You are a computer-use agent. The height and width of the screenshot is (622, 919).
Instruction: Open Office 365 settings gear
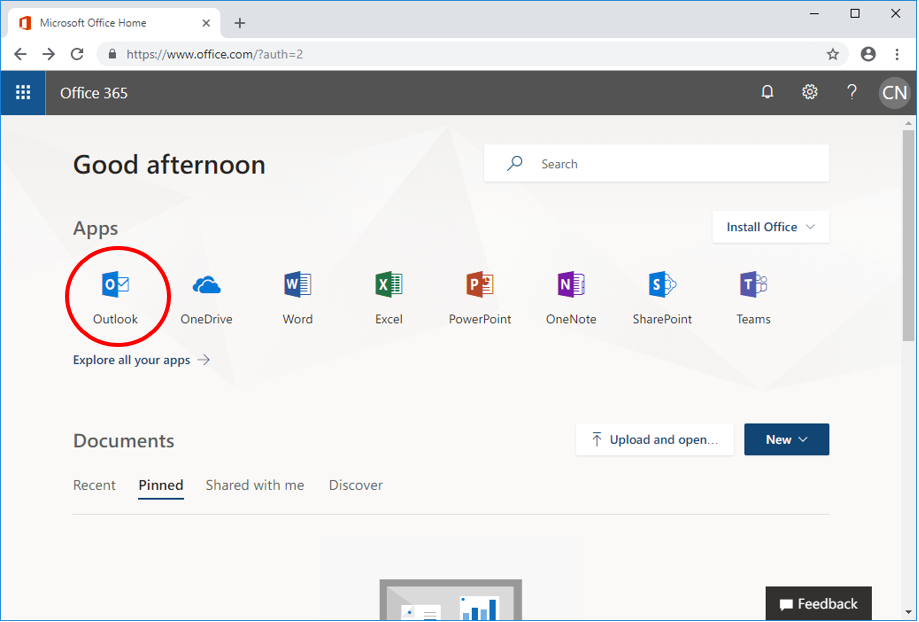coord(809,92)
